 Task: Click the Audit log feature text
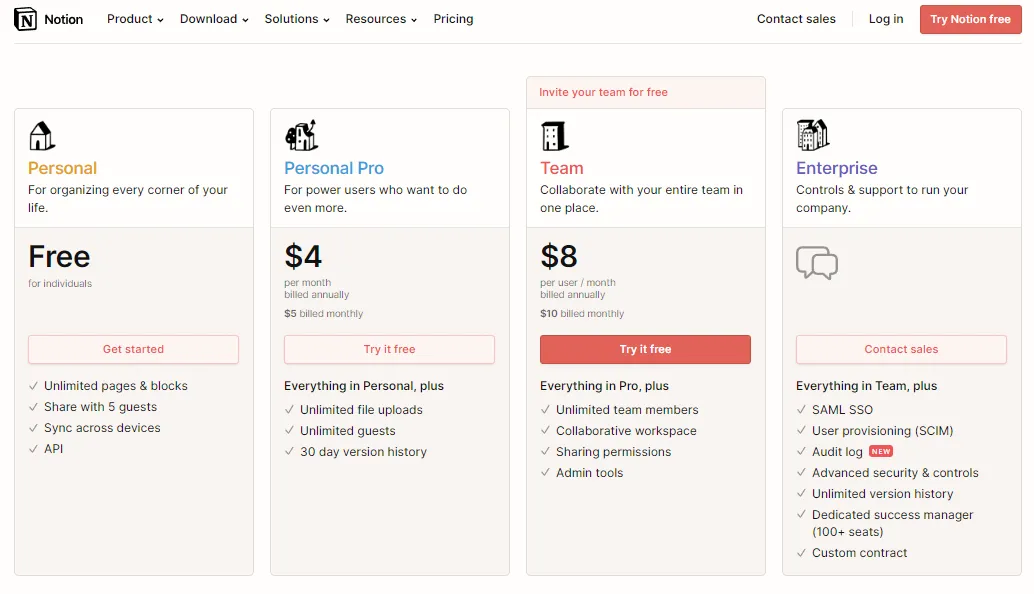pos(837,452)
